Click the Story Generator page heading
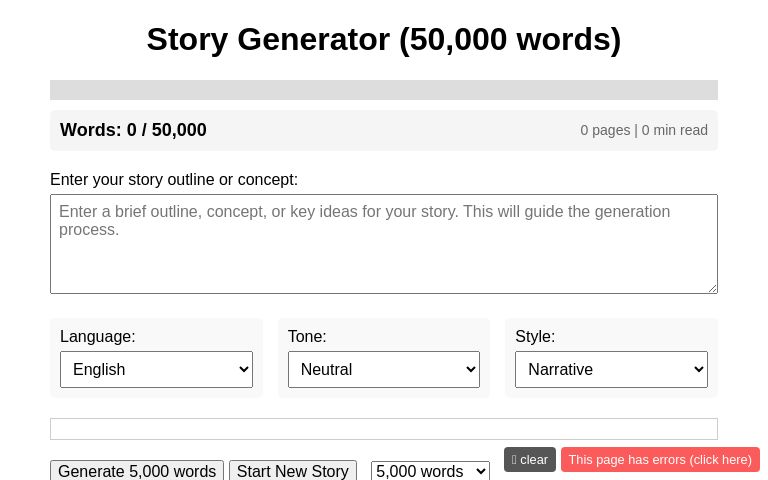The width and height of the screenshot is (768, 480). (x=383, y=39)
